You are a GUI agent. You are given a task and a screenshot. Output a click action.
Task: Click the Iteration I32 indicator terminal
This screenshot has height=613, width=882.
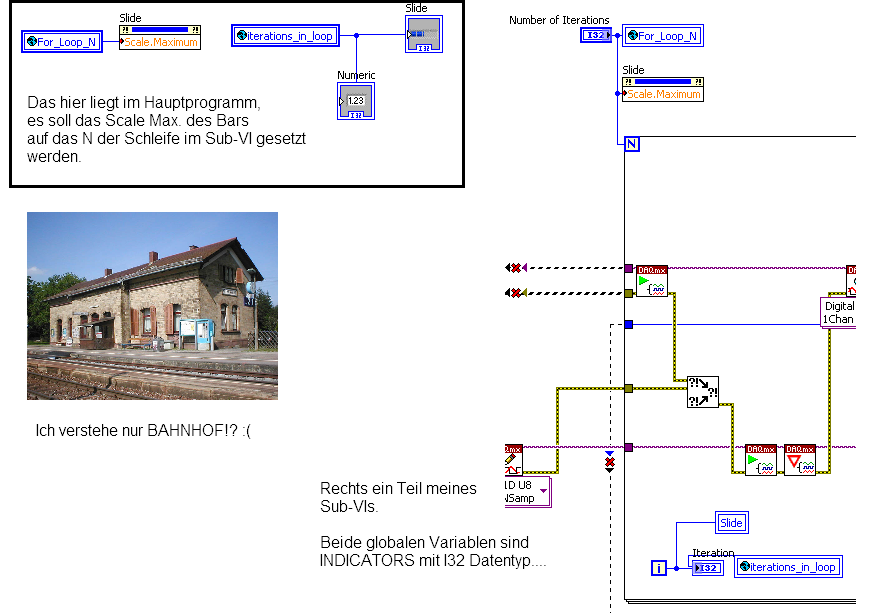(708, 568)
